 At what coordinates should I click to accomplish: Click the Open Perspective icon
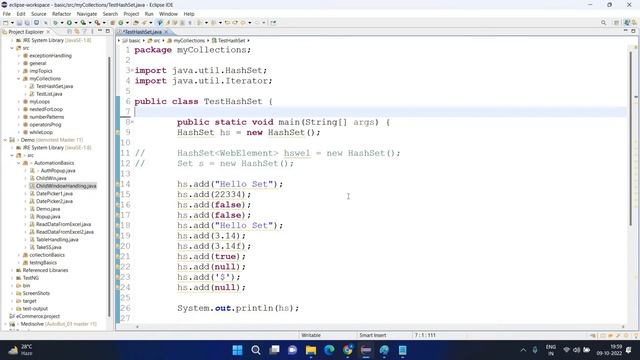(616, 23)
